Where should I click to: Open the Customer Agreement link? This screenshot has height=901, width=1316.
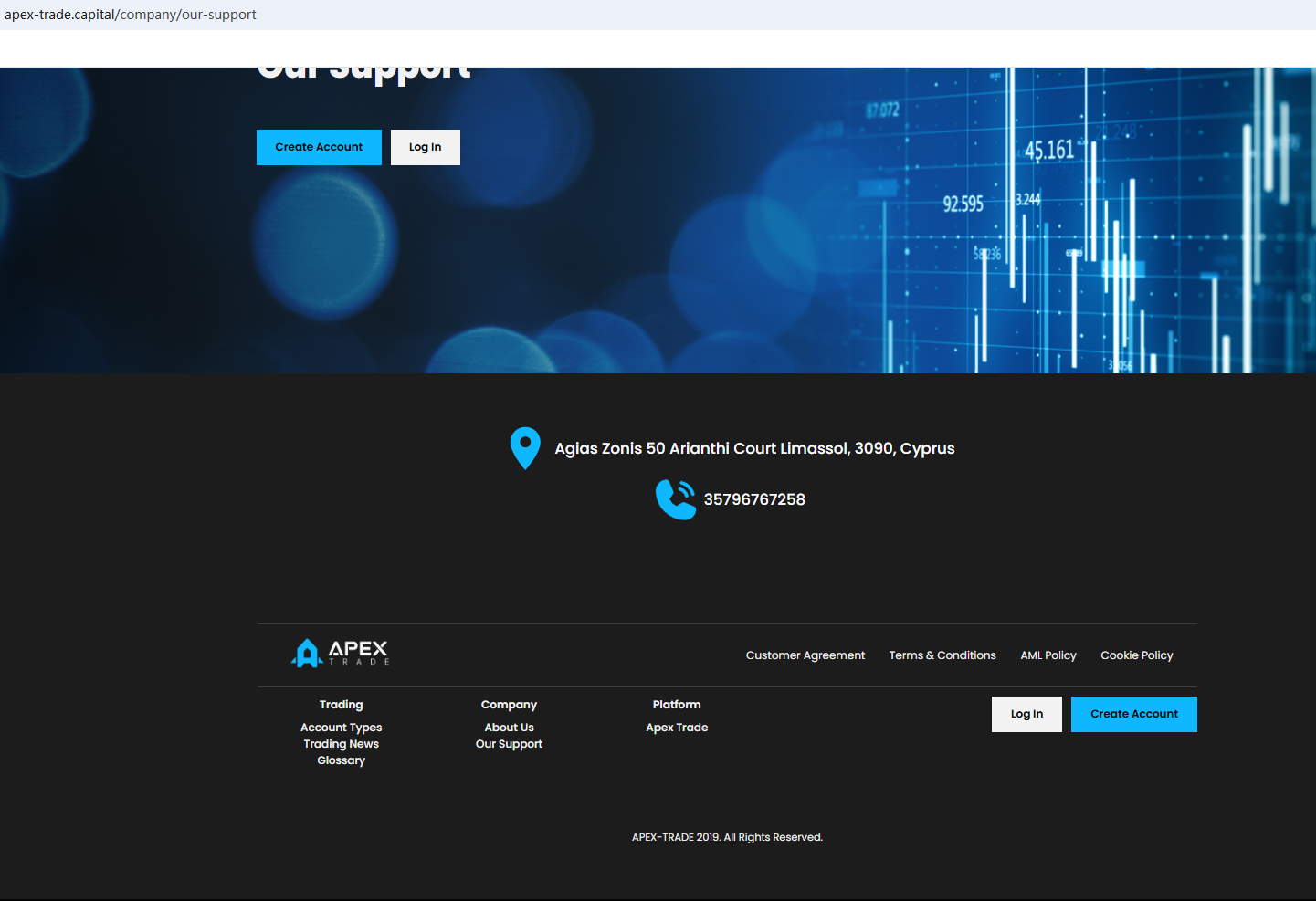tap(805, 655)
